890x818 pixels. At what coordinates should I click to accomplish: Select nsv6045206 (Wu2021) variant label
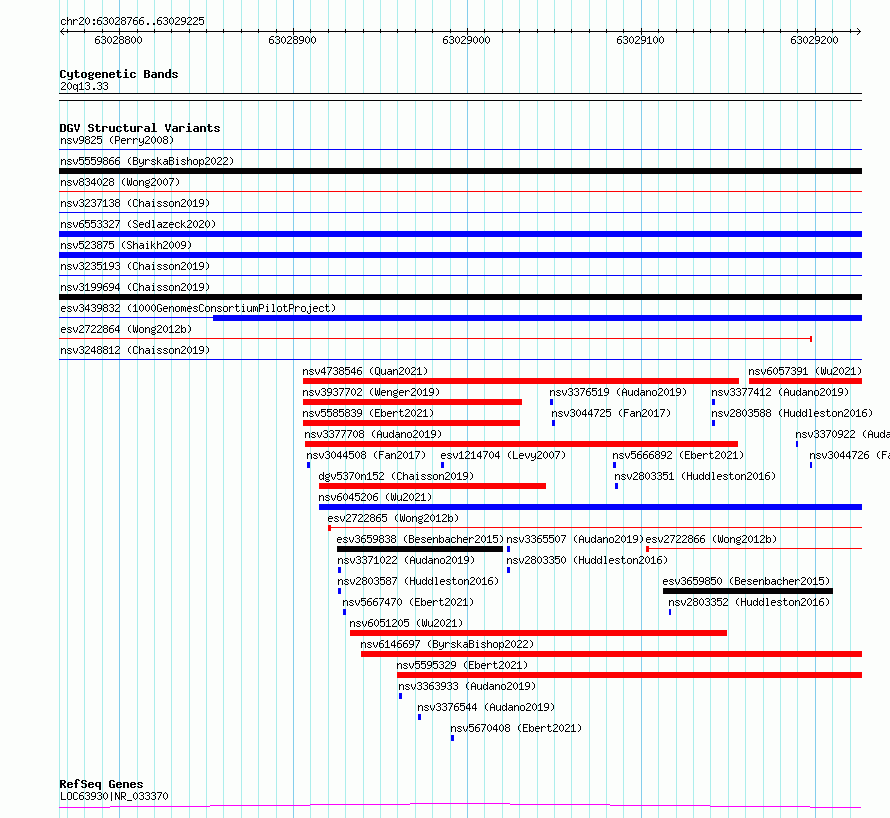tap(375, 497)
